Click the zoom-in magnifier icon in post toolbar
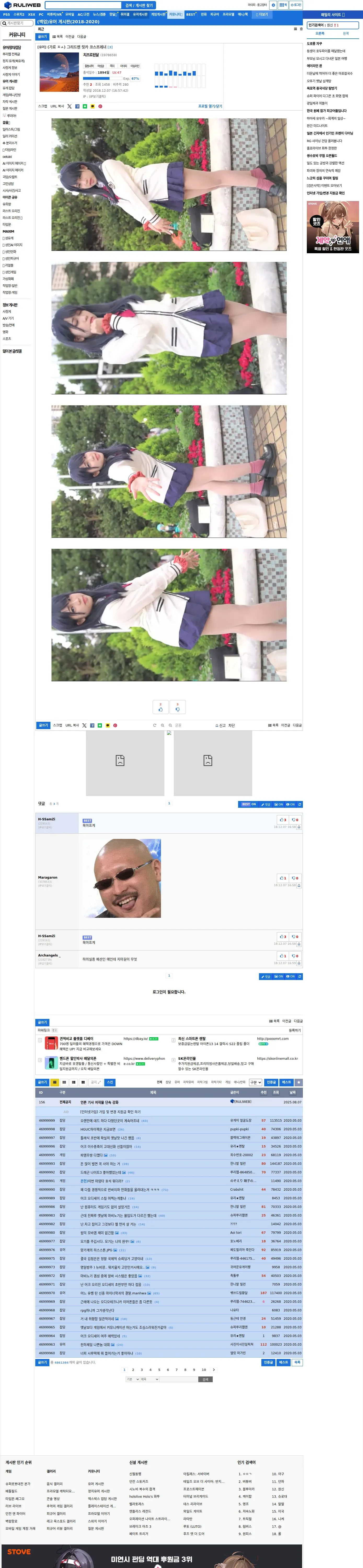This screenshot has width=363, height=1568. [x=163, y=725]
